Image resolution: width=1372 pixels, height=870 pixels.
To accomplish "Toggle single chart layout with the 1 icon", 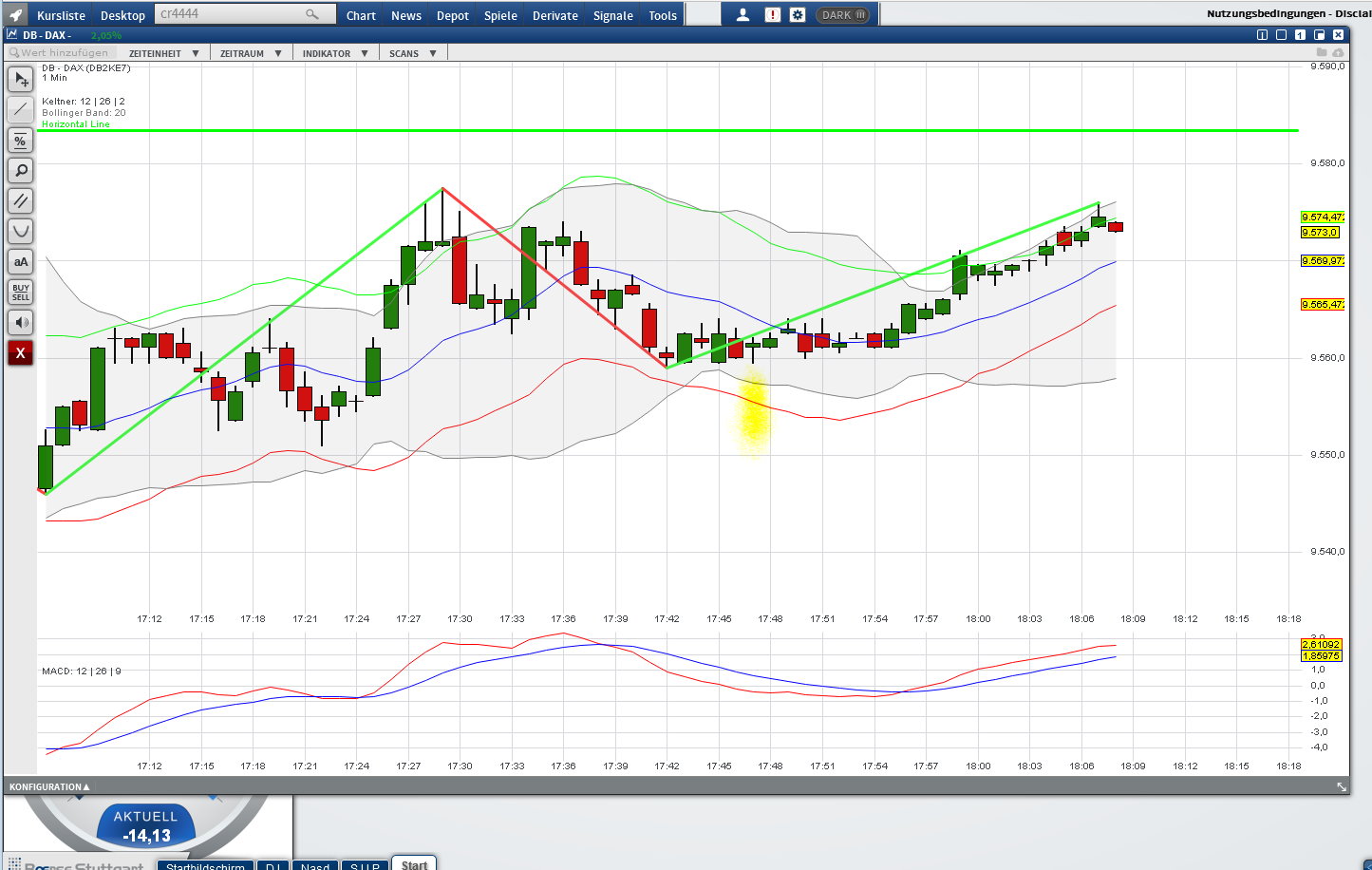I will [1300, 34].
